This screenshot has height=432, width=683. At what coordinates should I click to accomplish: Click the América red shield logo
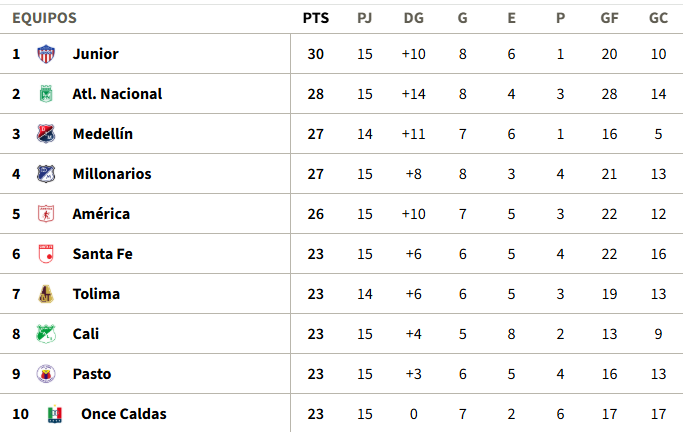click(x=46, y=214)
